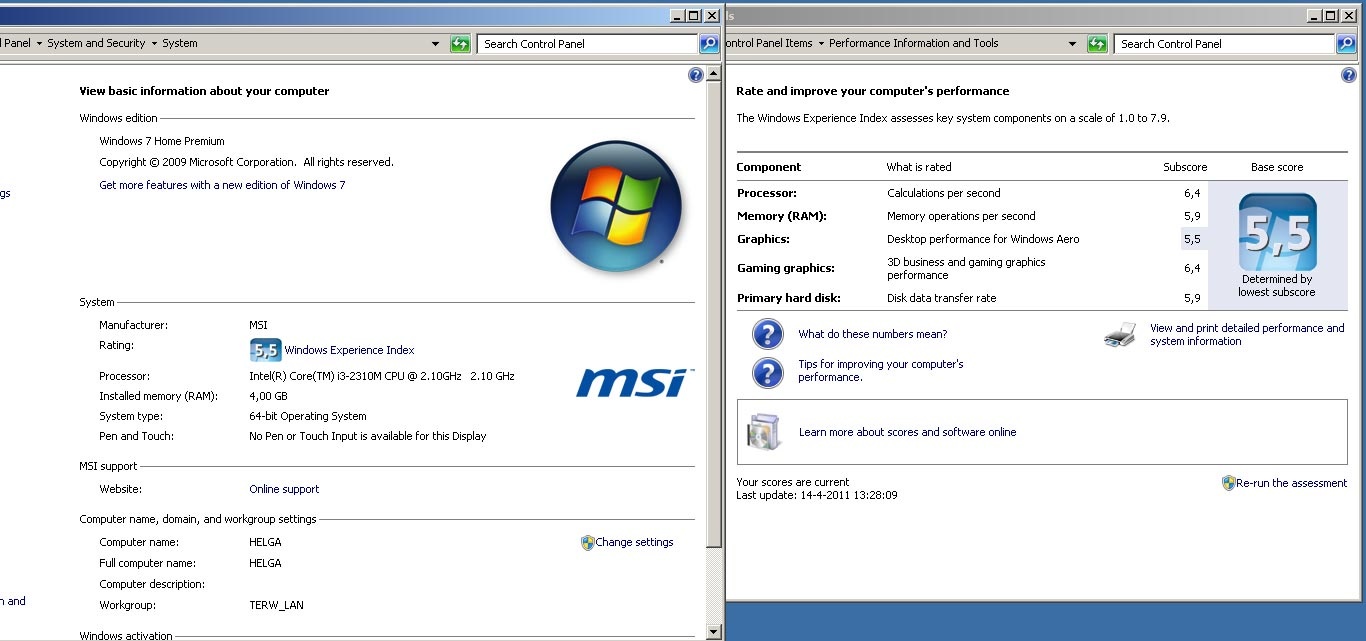
Task: Click 'Desktop performance for Windows Aero' text
Action: [x=983, y=239]
